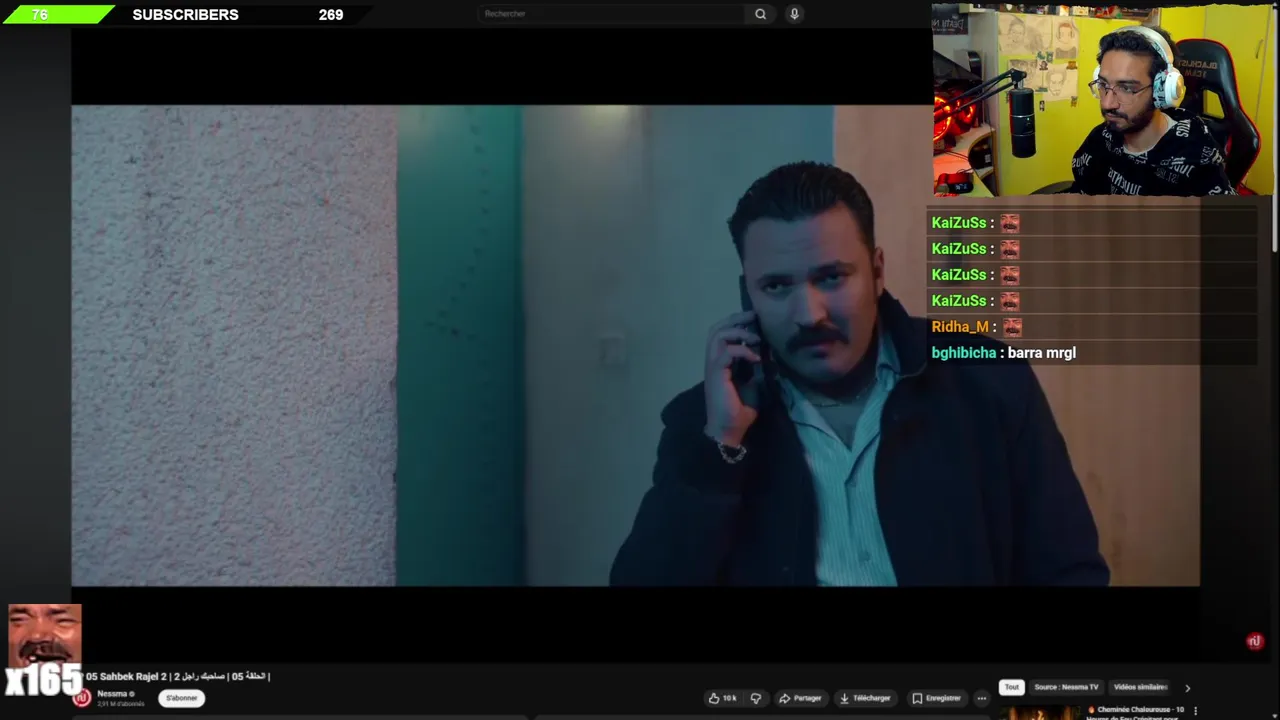
Task: Open the Nessma channel avatar
Action: pyautogui.click(x=82, y=698)
